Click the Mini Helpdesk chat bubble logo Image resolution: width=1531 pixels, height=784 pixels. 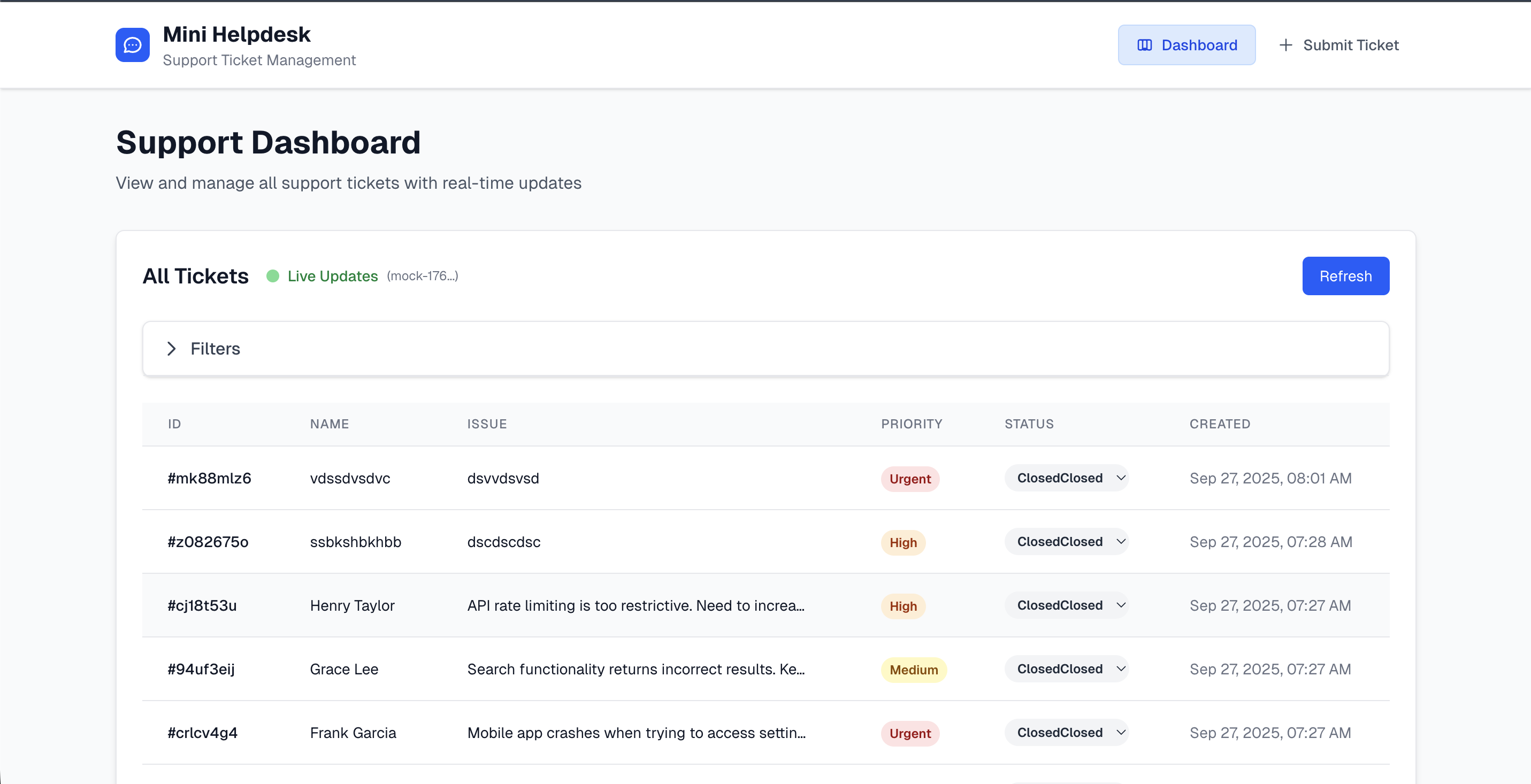(x=133, y=45)
